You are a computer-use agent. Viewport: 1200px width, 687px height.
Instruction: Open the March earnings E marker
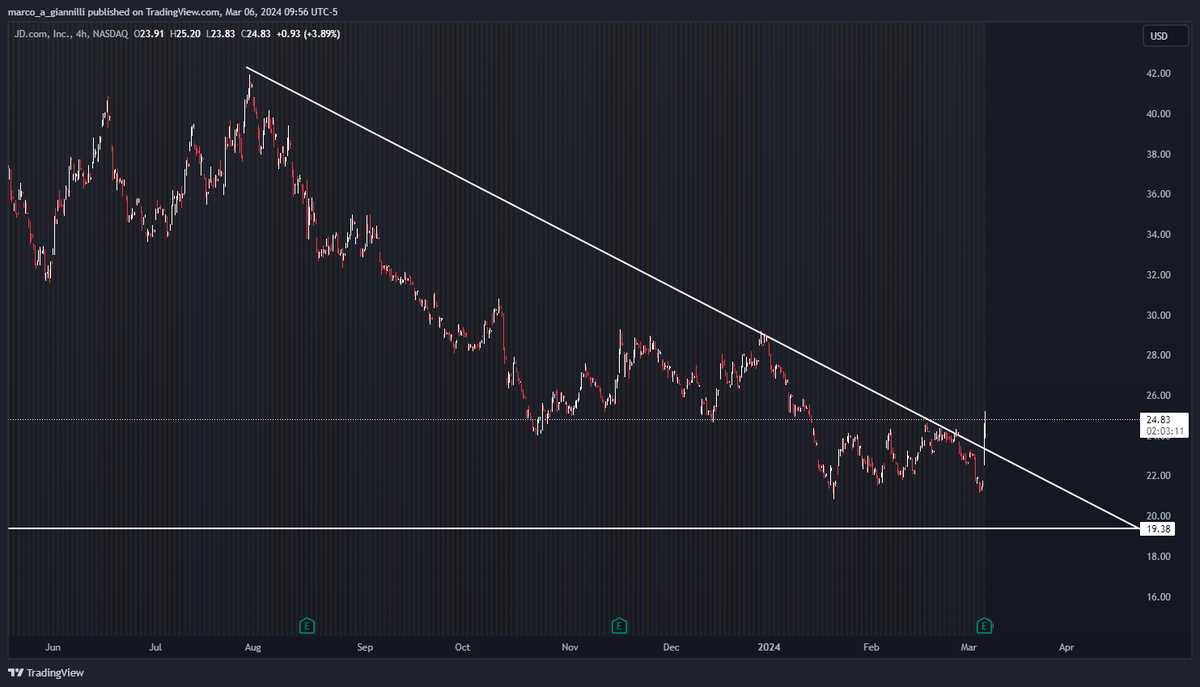[985, 626]
